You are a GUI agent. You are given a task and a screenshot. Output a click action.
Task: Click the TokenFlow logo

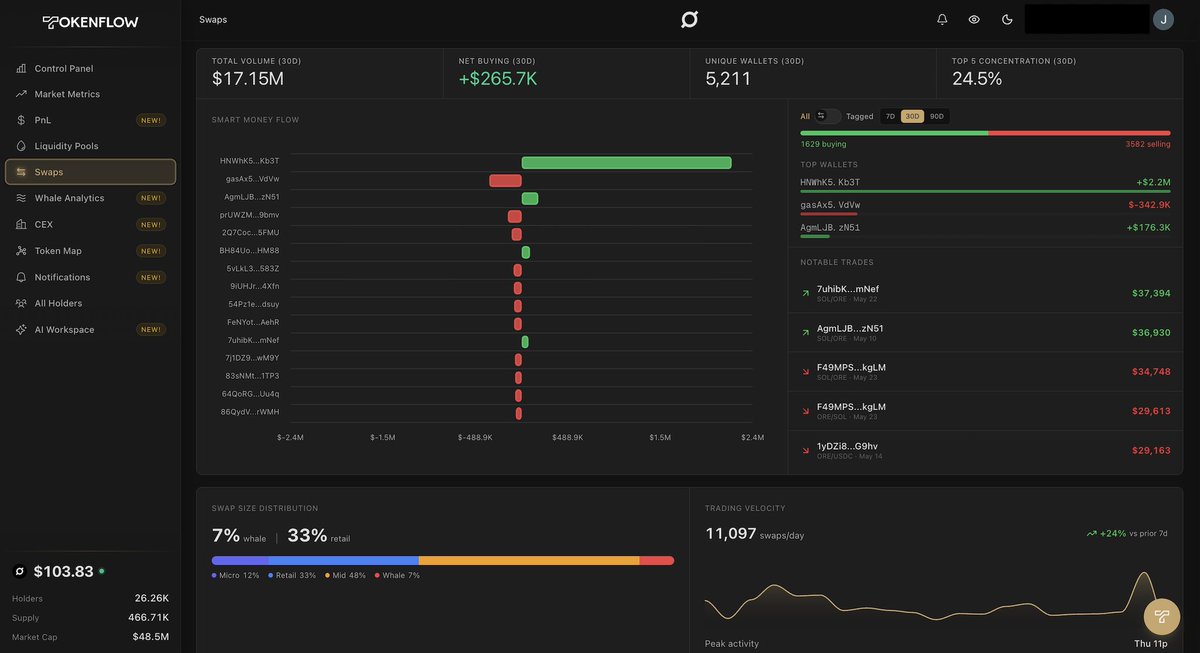pyautogui.click(x=90, y=22)
